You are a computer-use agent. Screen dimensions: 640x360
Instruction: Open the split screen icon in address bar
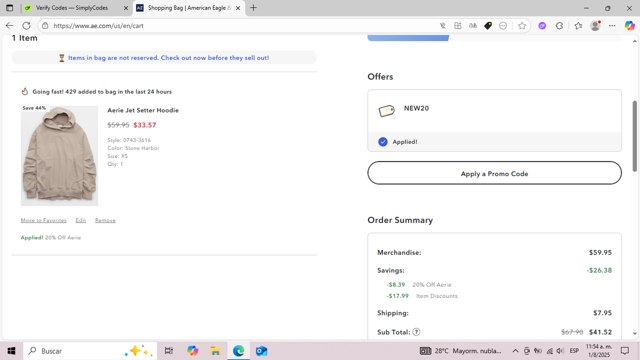click(458, 26)
